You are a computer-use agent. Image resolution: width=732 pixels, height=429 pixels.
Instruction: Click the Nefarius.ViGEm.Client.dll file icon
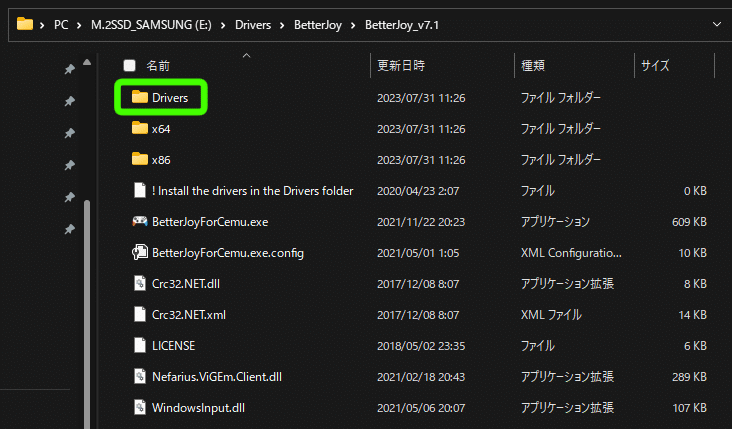140,376
